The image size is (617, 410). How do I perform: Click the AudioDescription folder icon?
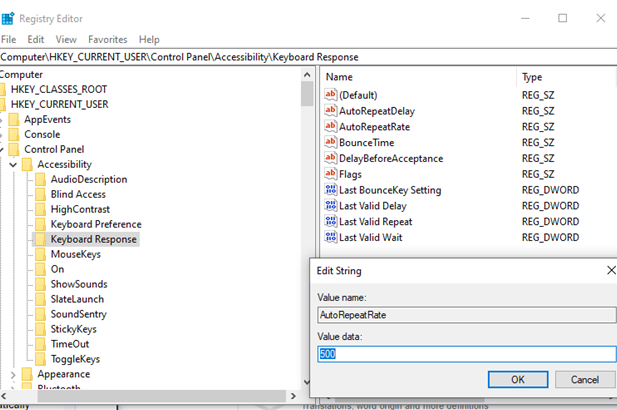tap(40, 179)
